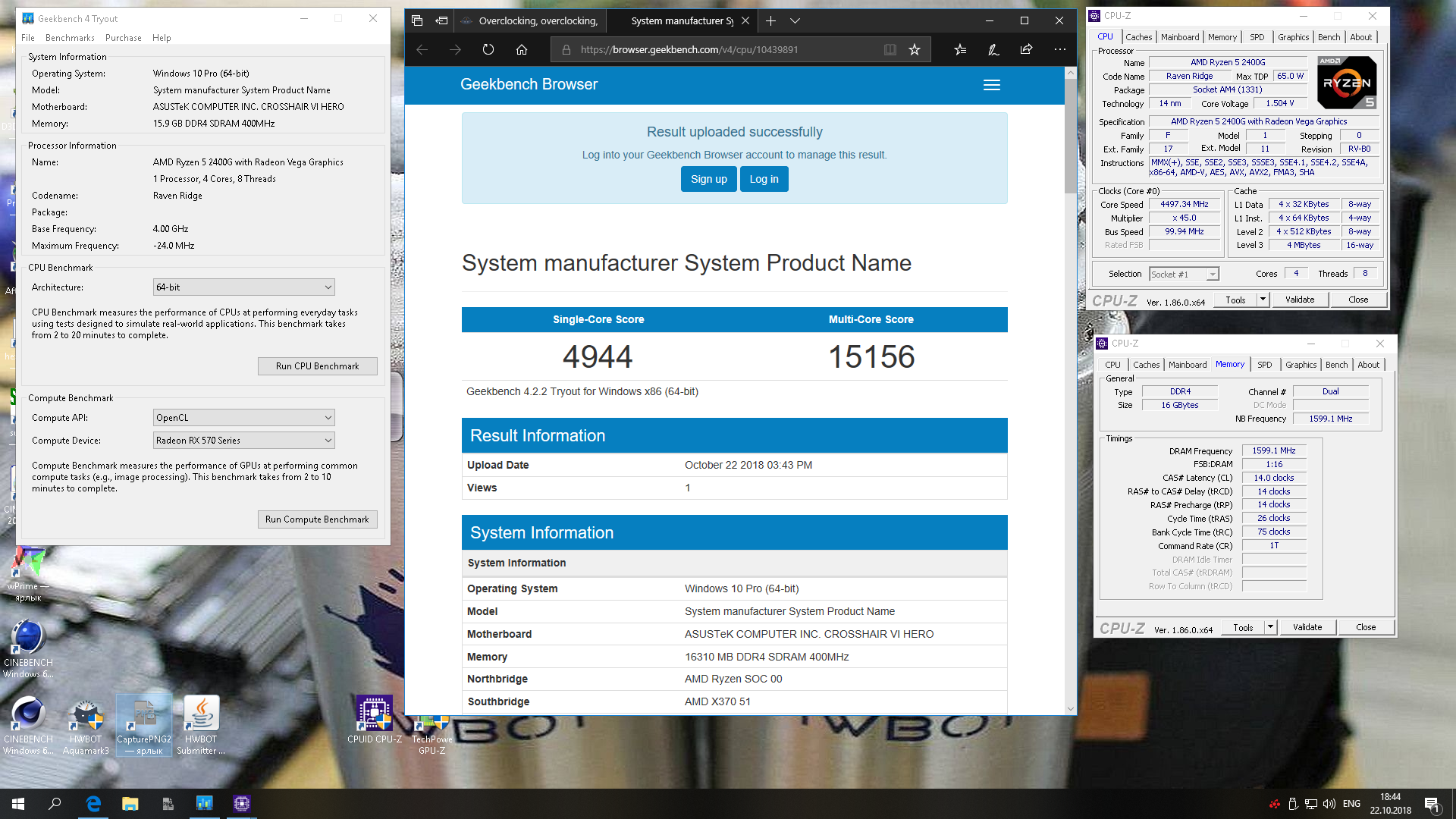Expand the lower CPU-Z Tools dropdown arrow
1456x819 pixels.
1270,627
